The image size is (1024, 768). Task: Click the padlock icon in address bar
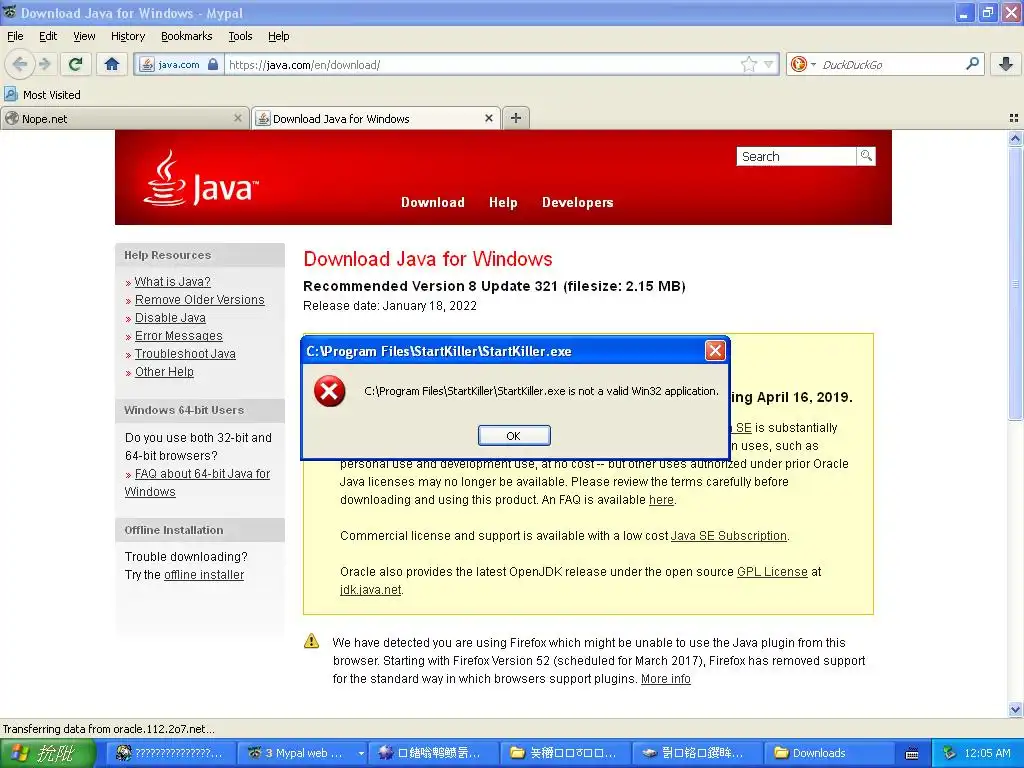pos(212,64)
